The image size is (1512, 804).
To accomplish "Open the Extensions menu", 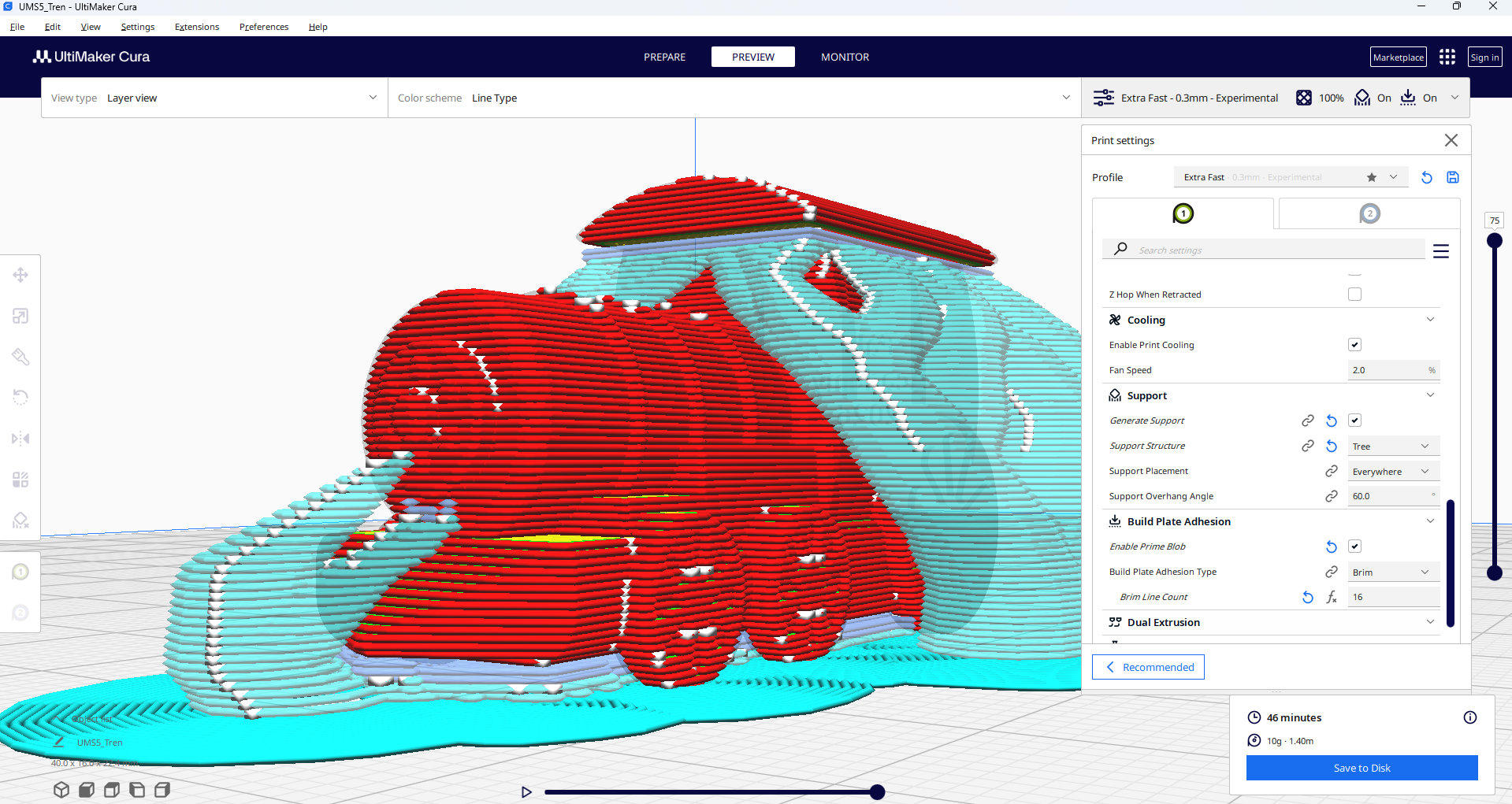I will tap(196, 26).
